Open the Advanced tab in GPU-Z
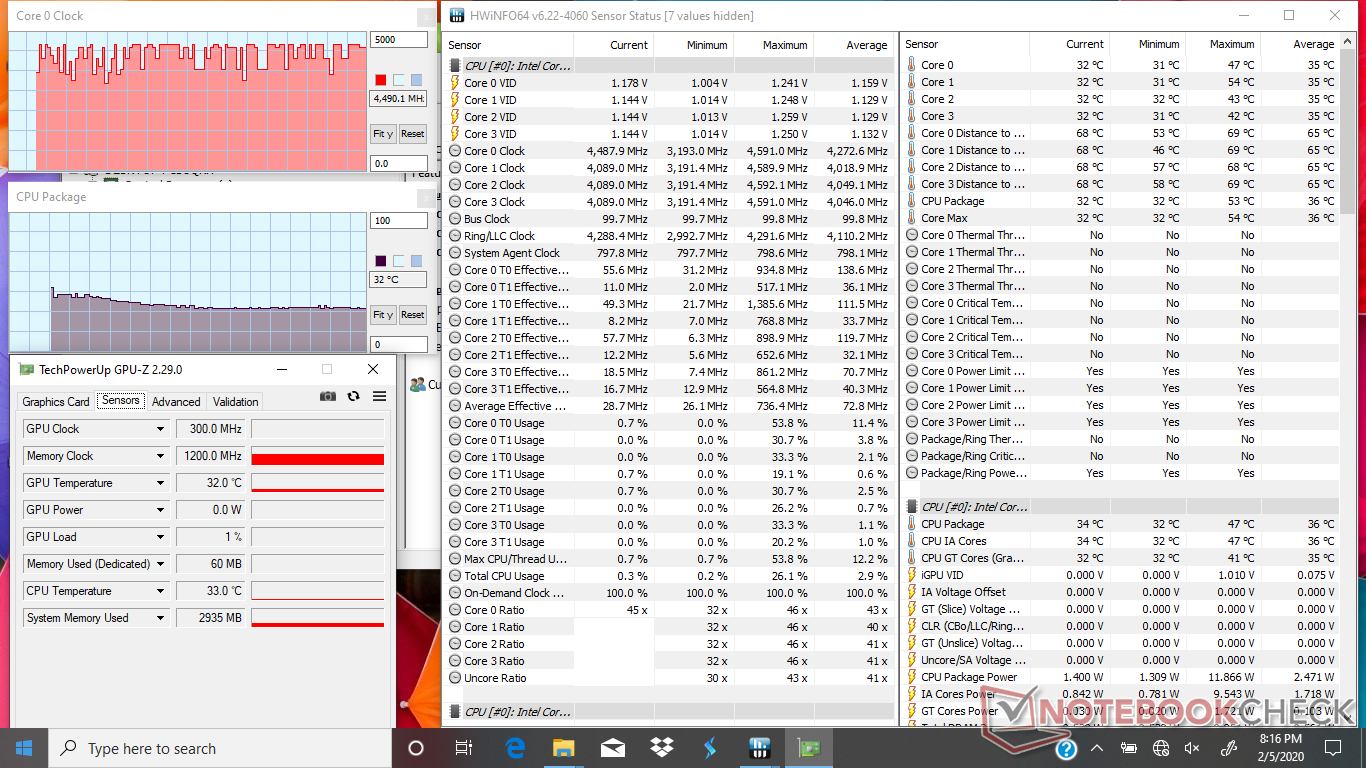The width and height of the screenshot is (1366, 768). (176, 401)
